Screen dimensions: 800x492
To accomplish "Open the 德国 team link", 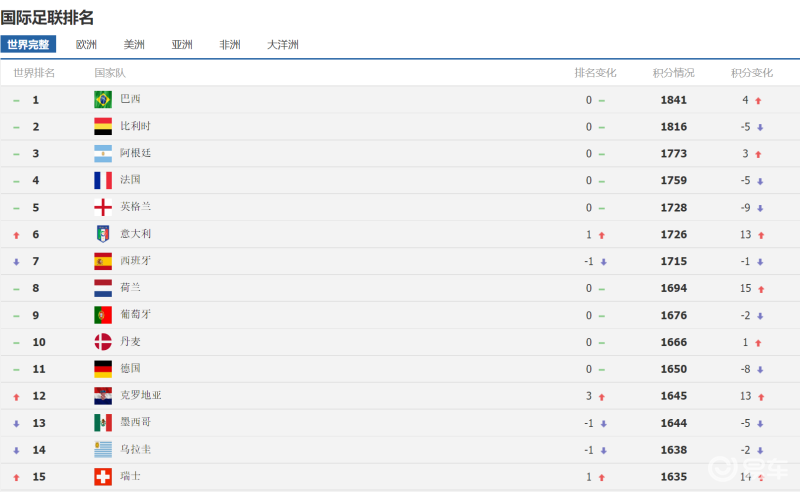I will click(x=130, y=369).
